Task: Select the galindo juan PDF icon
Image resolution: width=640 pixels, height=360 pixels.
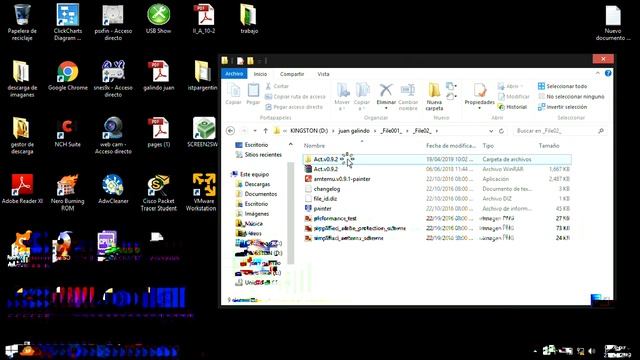Action: coord(158,76)
